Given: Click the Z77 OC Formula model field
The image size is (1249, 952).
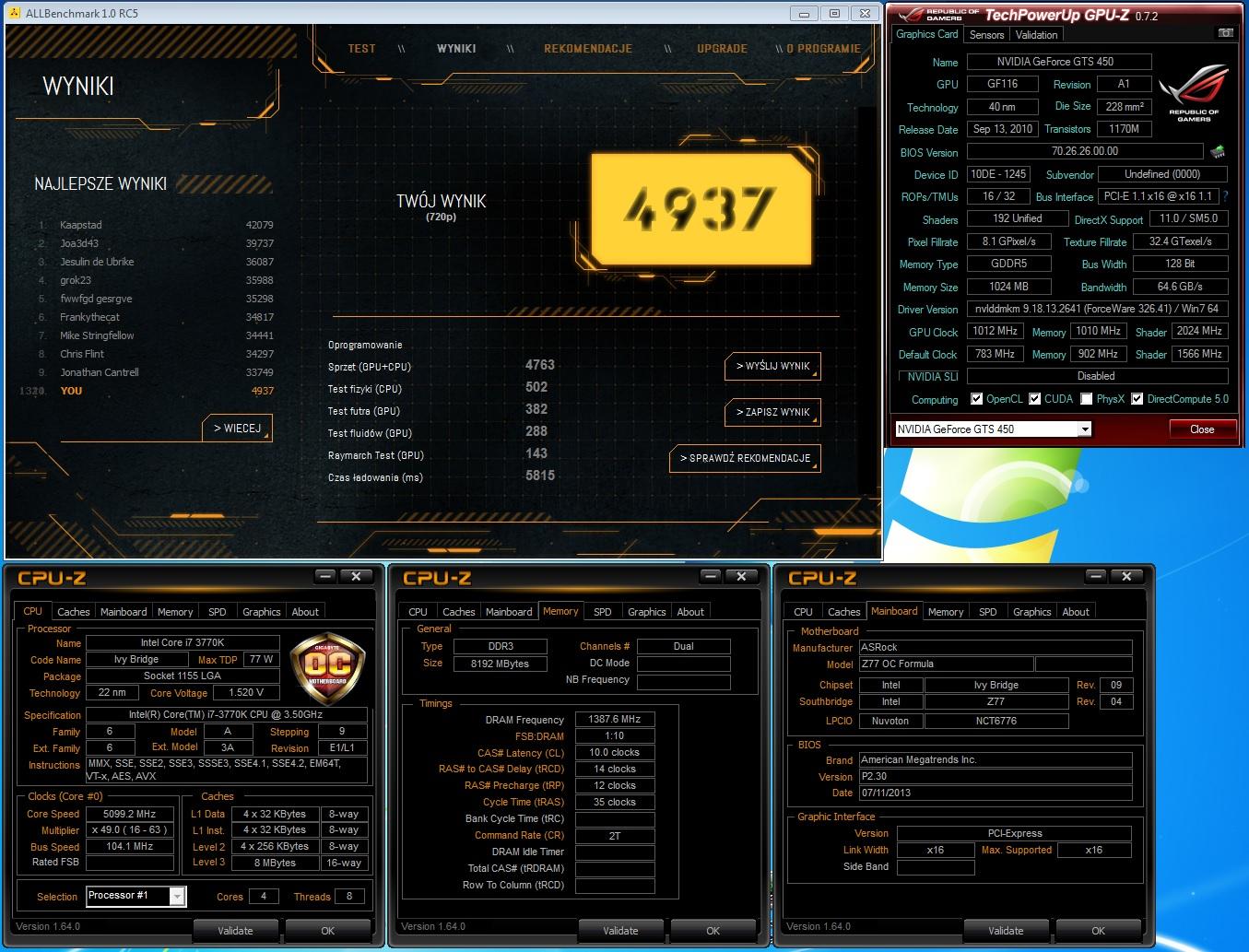Looking at the screenshot, I should coord(945,664).
